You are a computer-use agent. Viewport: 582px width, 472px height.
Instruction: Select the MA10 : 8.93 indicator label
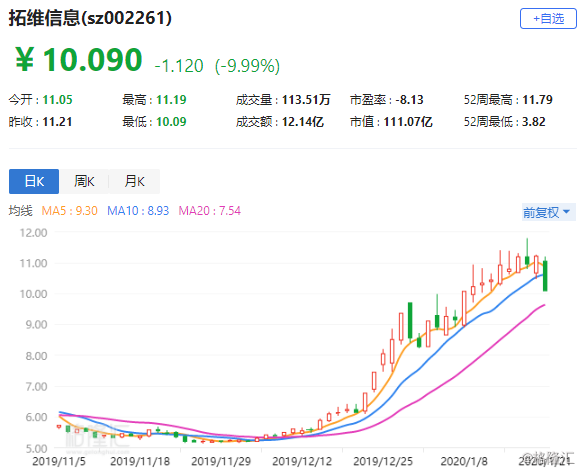point(138,211)
